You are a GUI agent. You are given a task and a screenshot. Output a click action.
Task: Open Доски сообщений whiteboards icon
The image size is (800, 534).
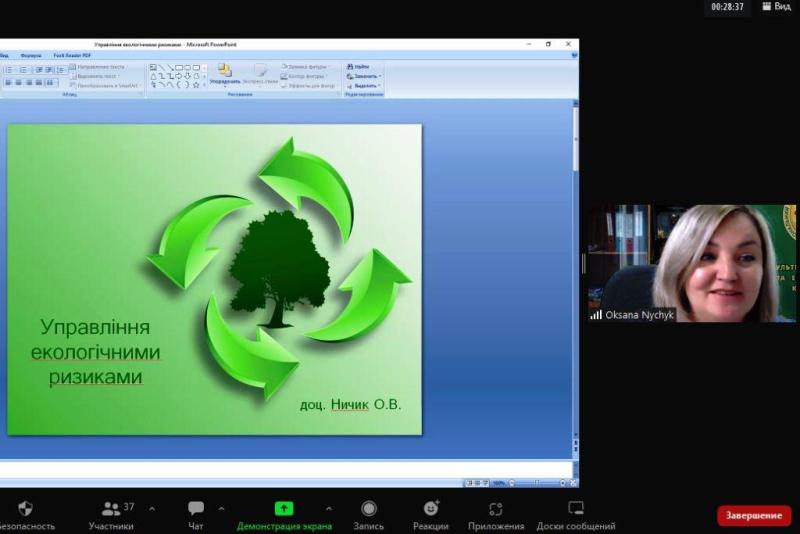[x=576, y=508]
